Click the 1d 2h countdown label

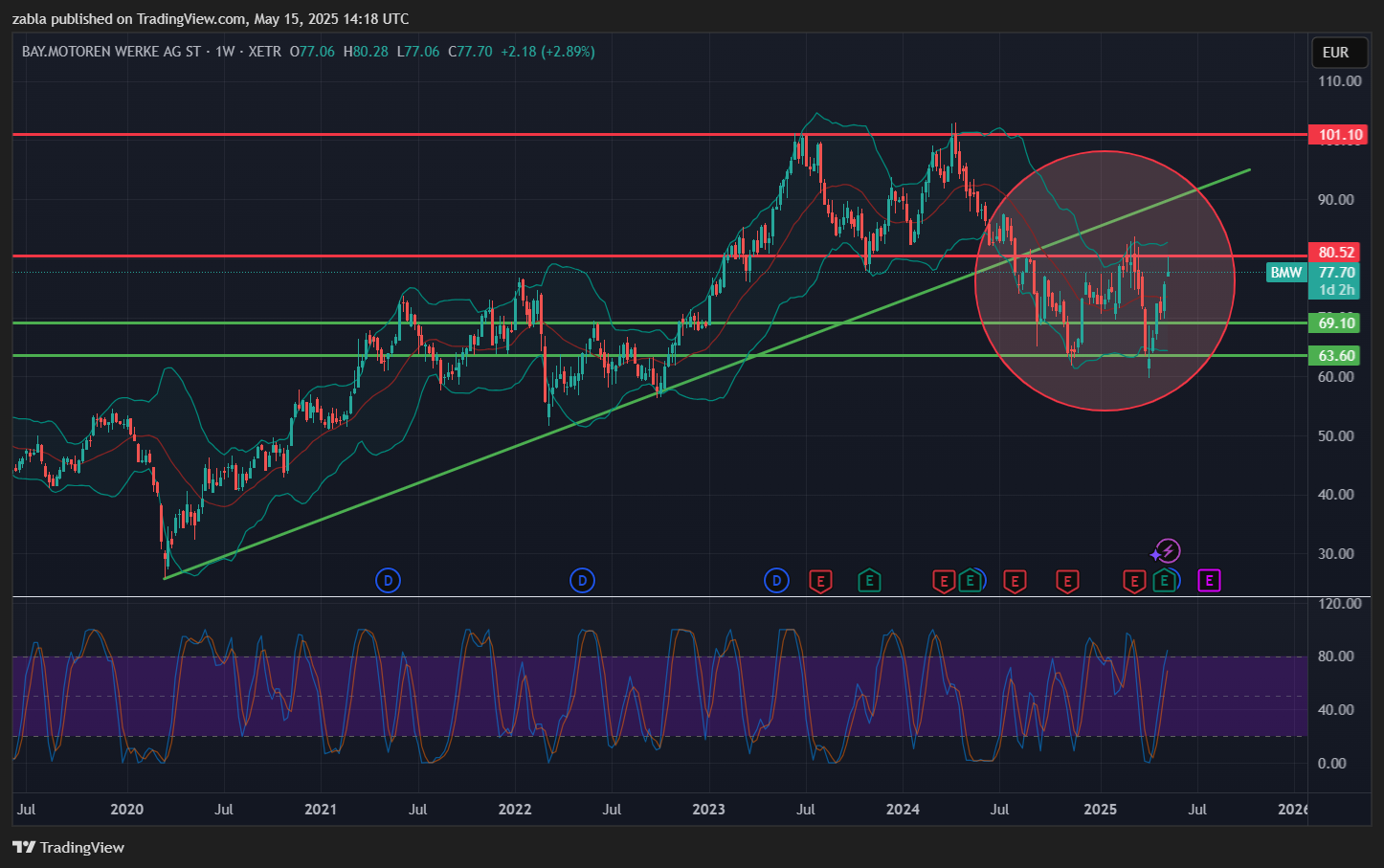pyautogui.click(x=1336, y=290)
